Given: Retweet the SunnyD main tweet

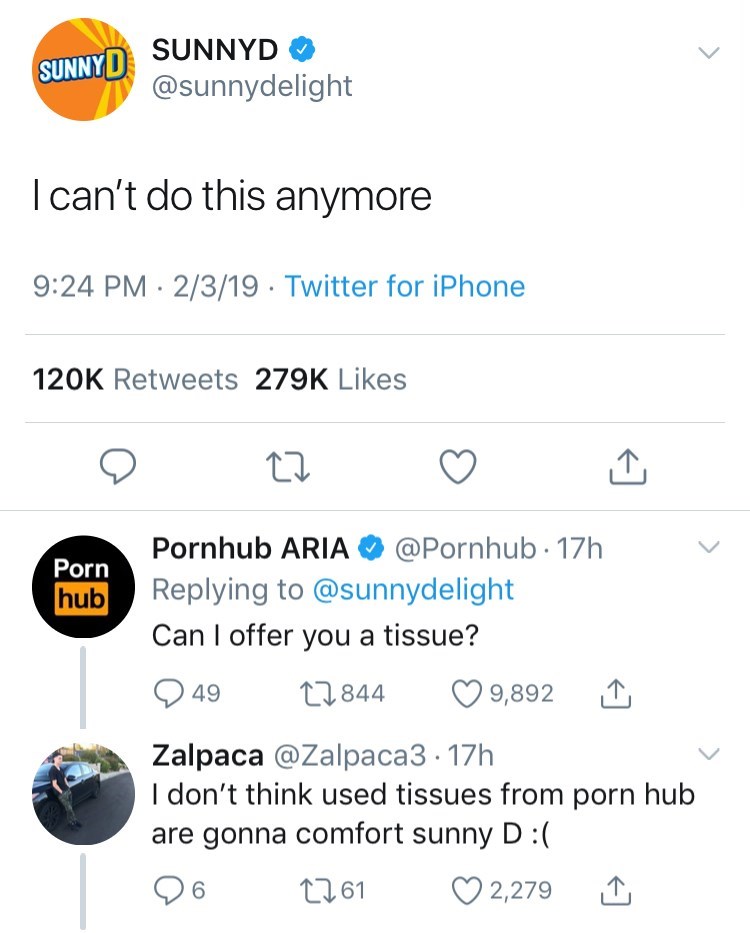Looking at the screenshot, I should click(x=289, y=466).
